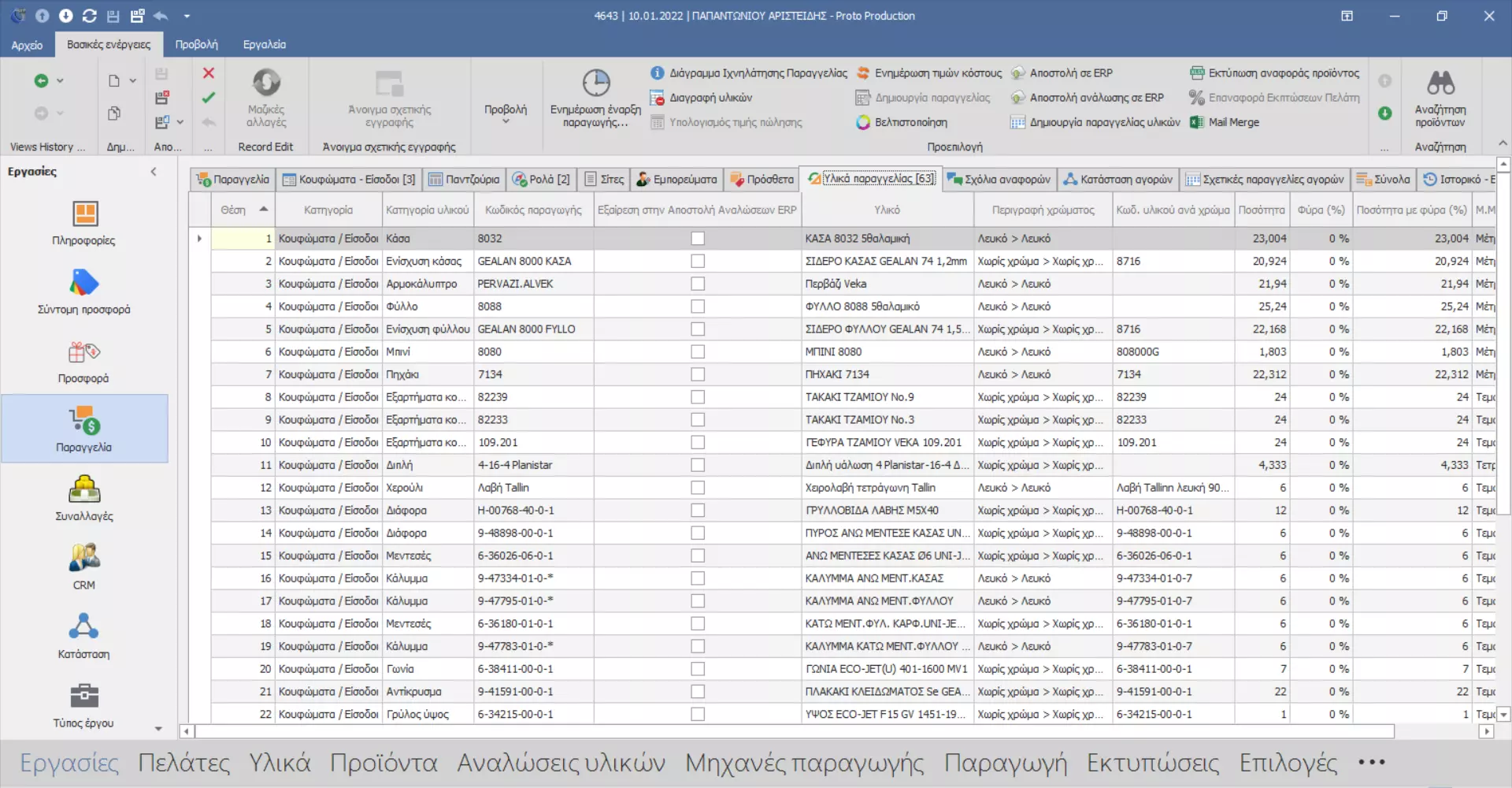This screenshot has height=788, width=1512.
Task: Open Πελάτες in bottom navigation
Action: [x=183, y=763]
